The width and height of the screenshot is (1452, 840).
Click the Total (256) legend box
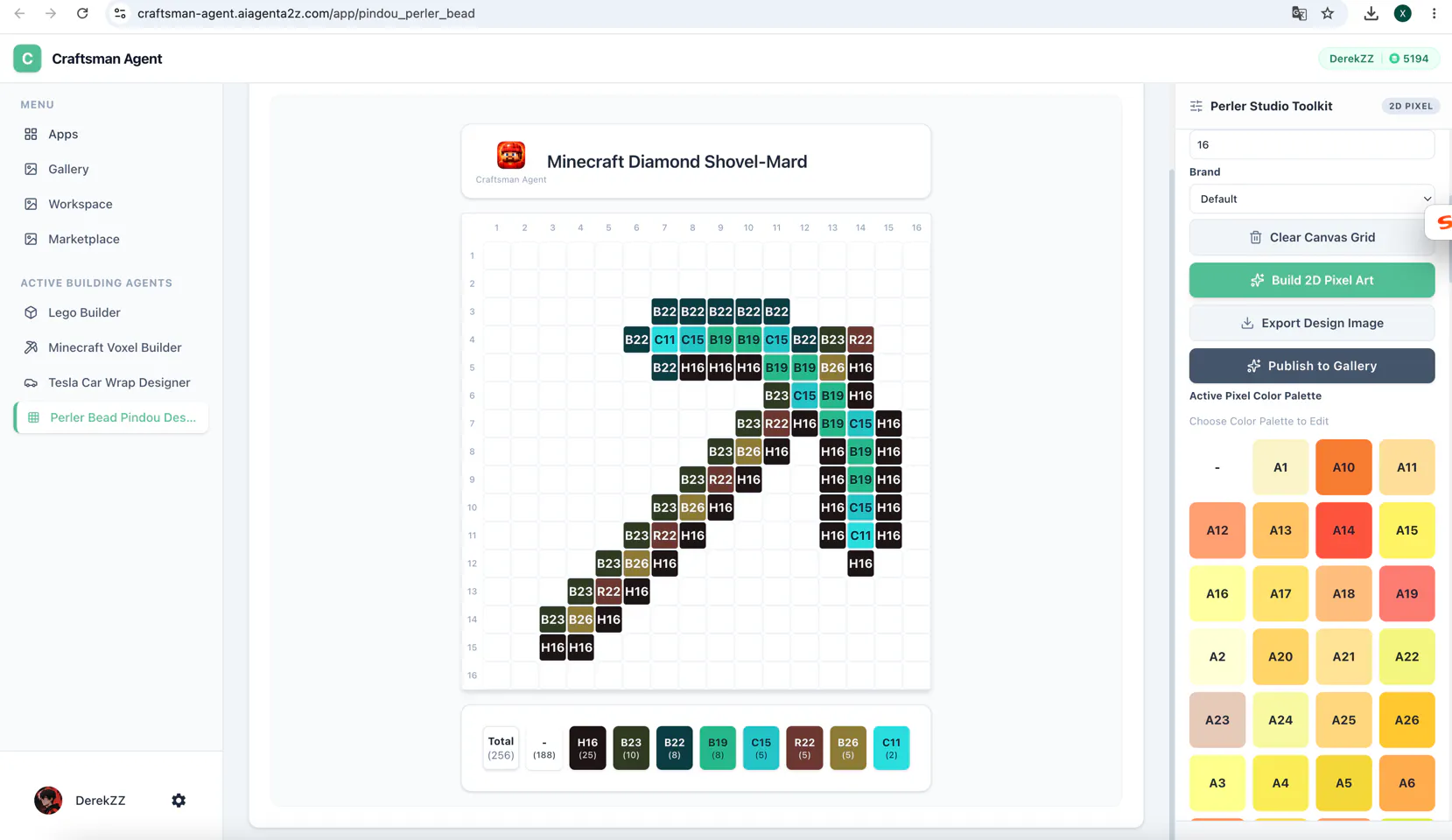[x=501, y=748]
